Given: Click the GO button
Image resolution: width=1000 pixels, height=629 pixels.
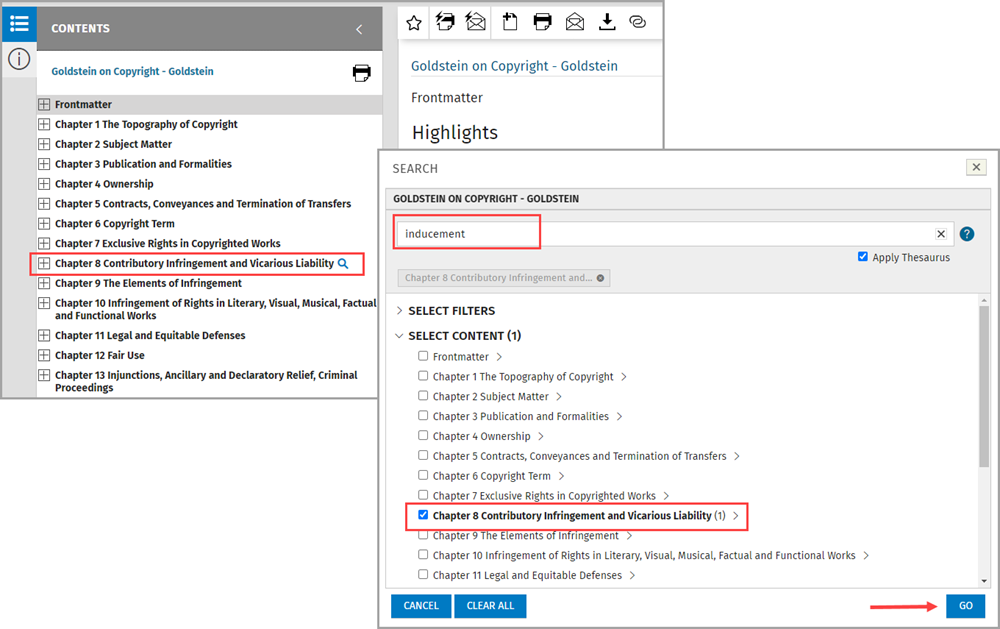Looking at the screenshot, I should 966,605.
